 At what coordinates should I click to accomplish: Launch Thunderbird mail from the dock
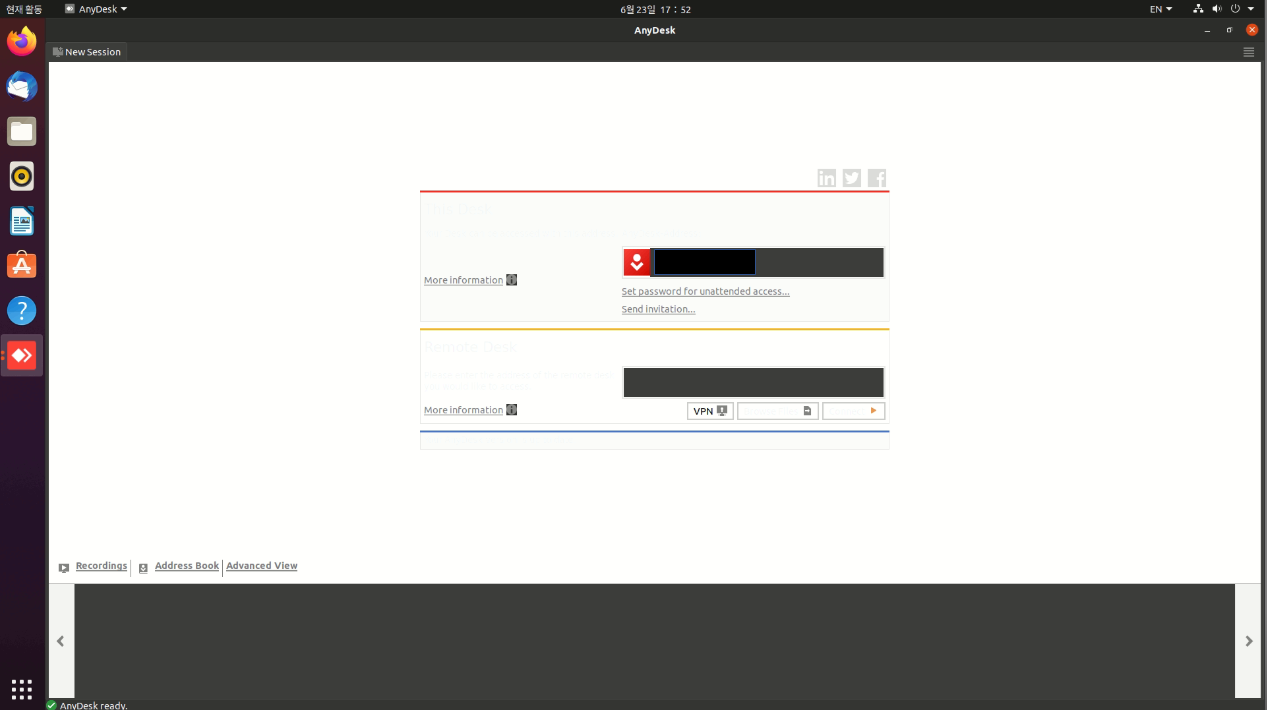pos(22,87)
